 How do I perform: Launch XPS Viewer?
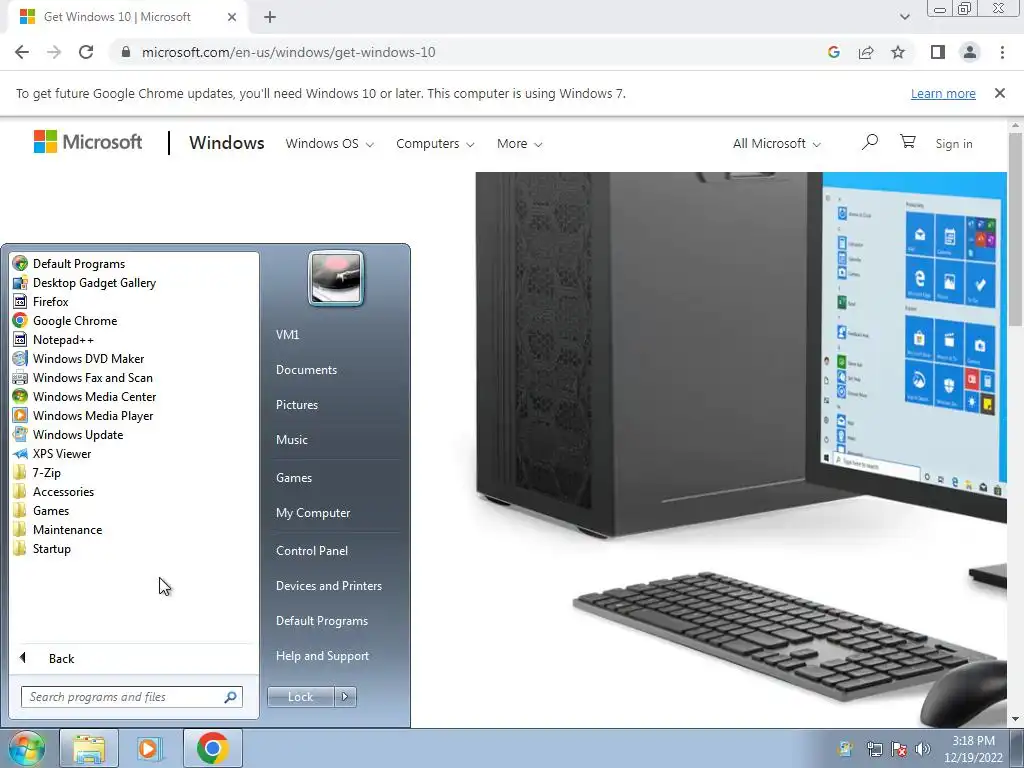(52, 453)
